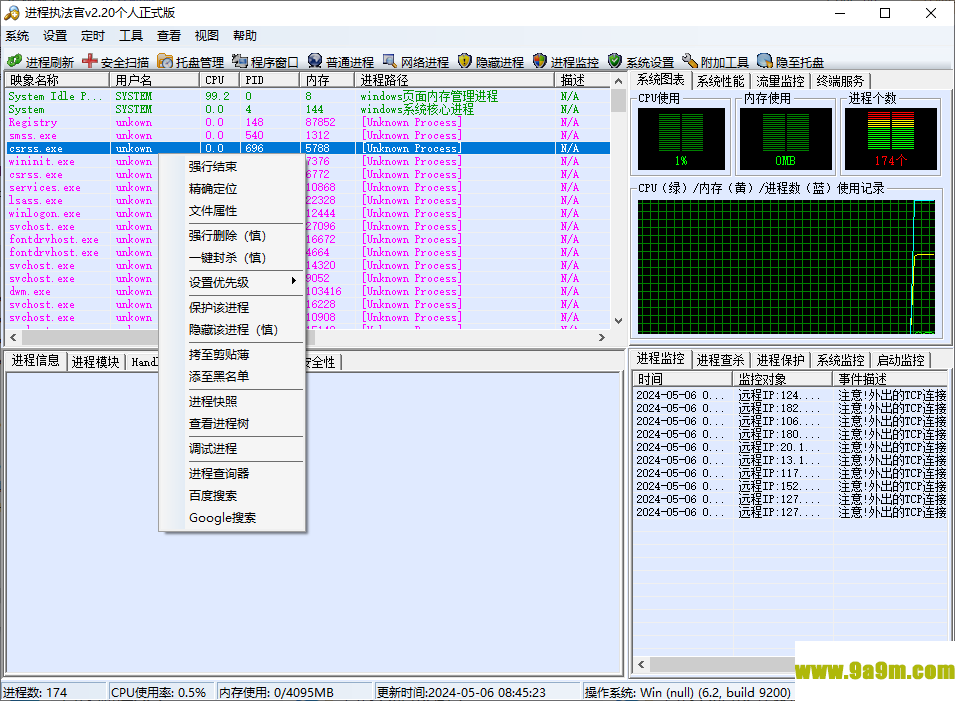Viewport: 955px width, 701px height.
Task: Select 进程快照 in the context menu
Action: coord(232,401)
